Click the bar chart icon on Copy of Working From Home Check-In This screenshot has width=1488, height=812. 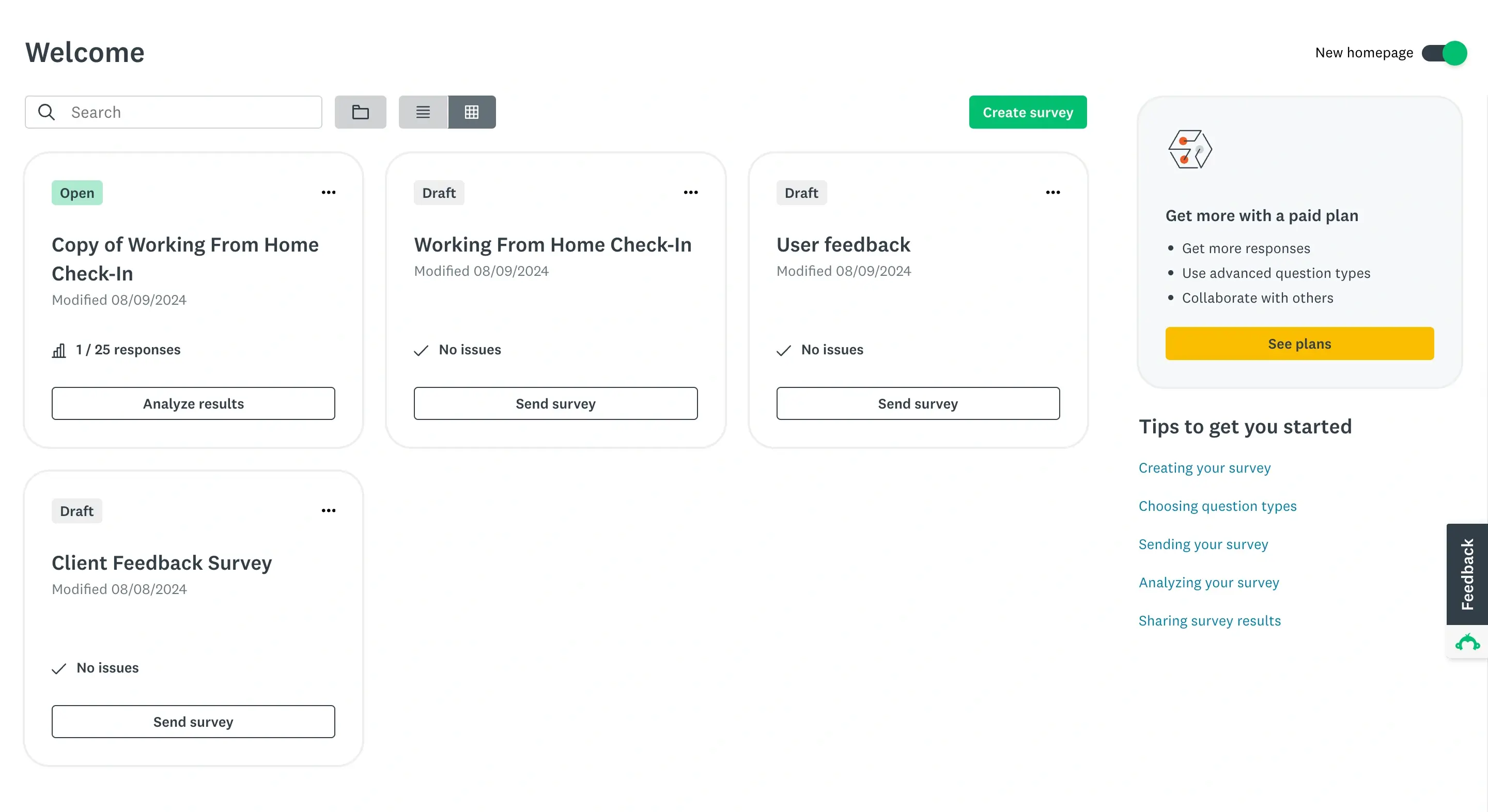(x=59, y=349)
